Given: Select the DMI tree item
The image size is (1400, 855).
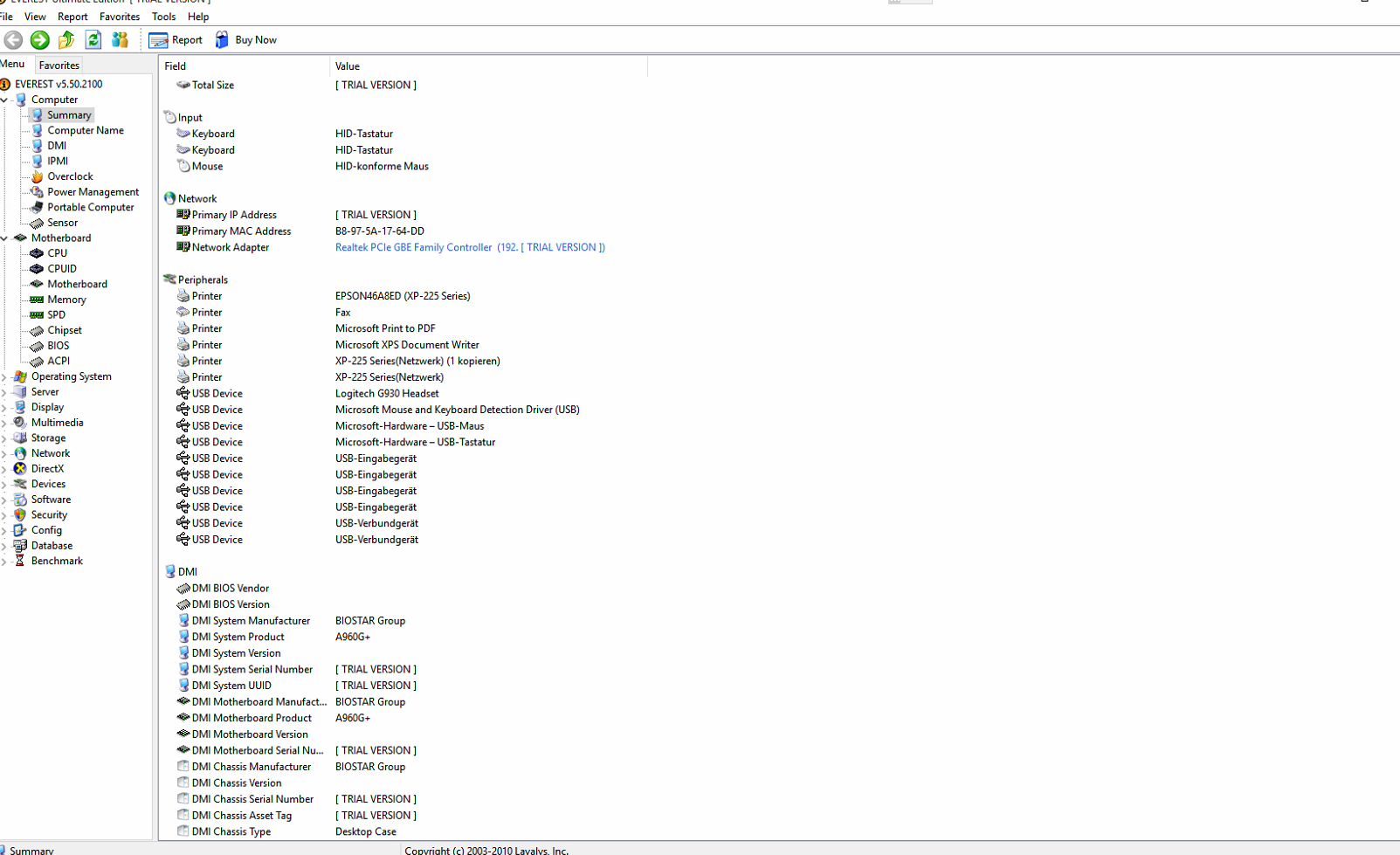Looking at the screenshot, I should [57, 146].
